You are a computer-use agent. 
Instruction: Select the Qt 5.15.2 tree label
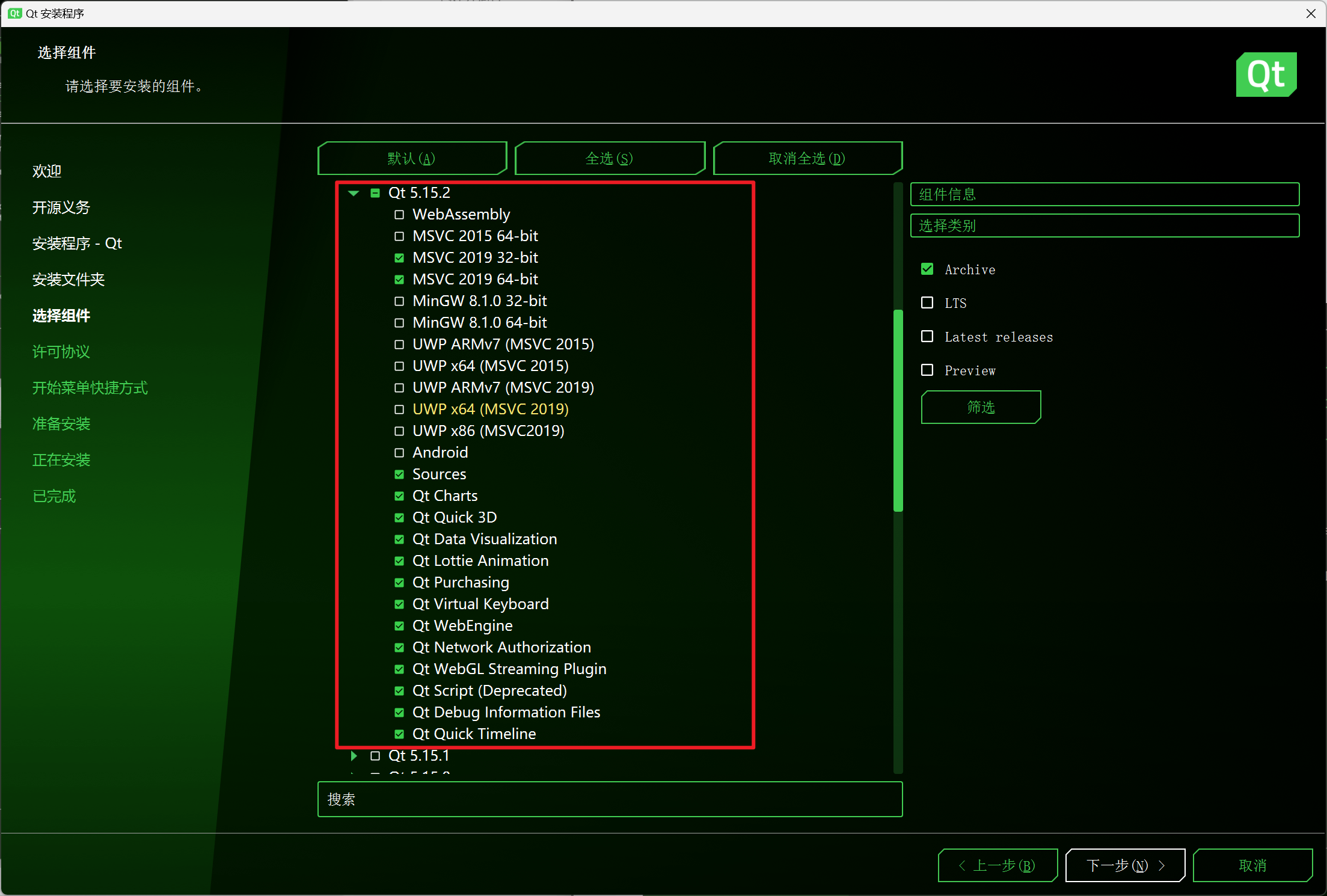(419, 193)
